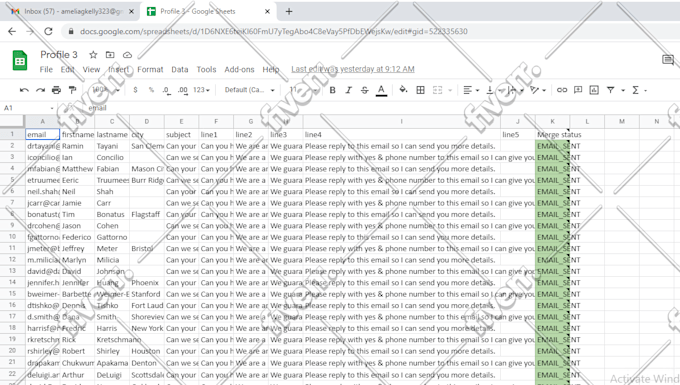This screenshot has width=680, height=385.
Task: Star the Profile 3 document
Action: click(x=93, y=55)
